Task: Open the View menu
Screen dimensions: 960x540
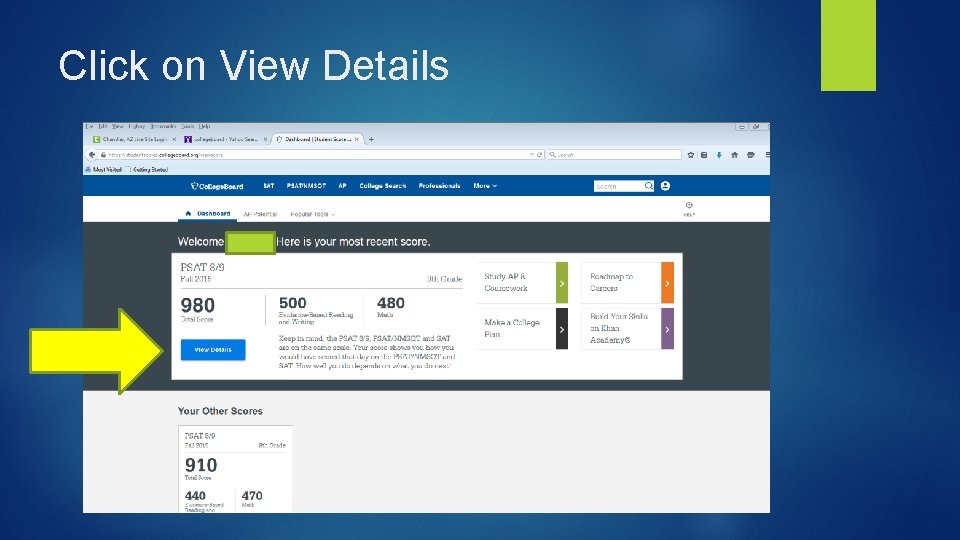Action: (118, 127)
